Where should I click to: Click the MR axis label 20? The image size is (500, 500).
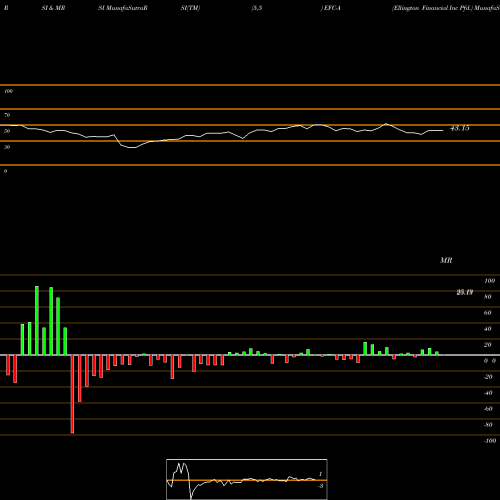point(487,345)
